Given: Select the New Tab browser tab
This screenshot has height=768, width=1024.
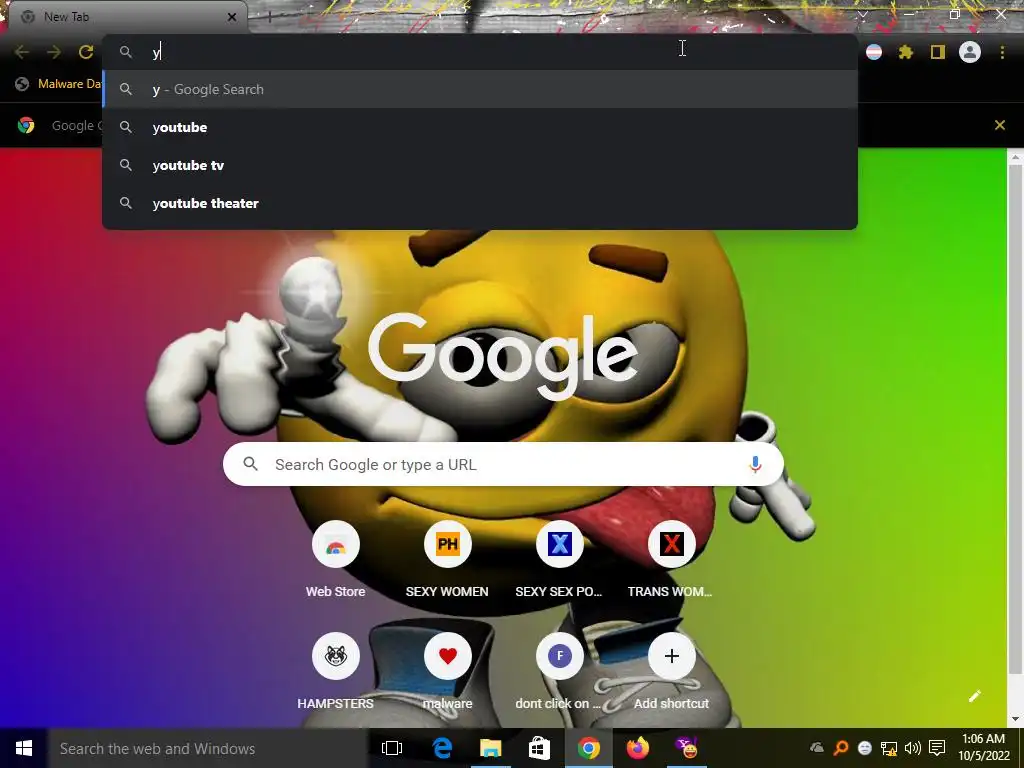Looking at the screenshot, I should [128, 17].
